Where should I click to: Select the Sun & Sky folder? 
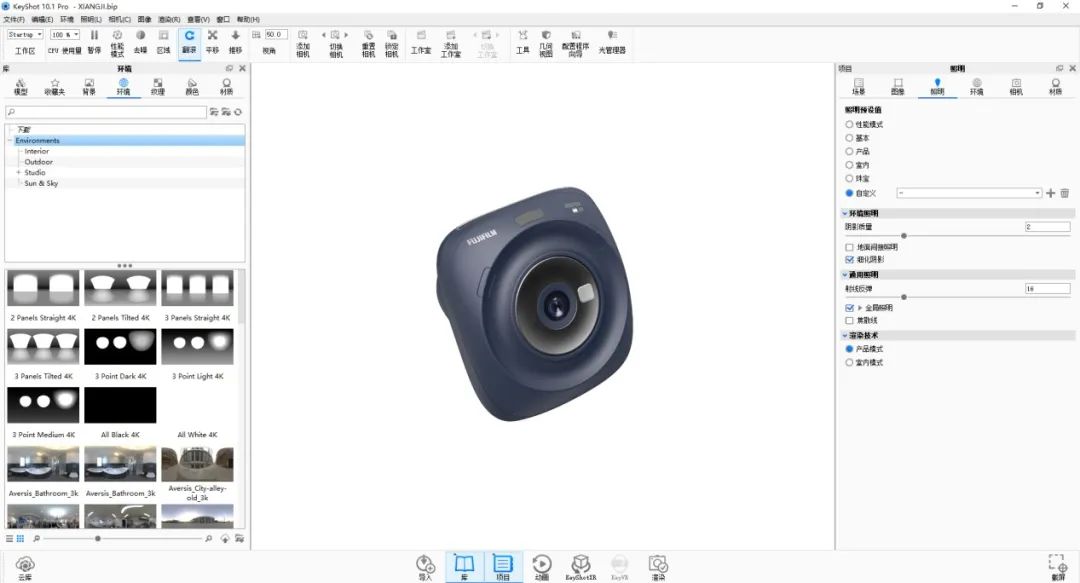(x=41, y=183)
